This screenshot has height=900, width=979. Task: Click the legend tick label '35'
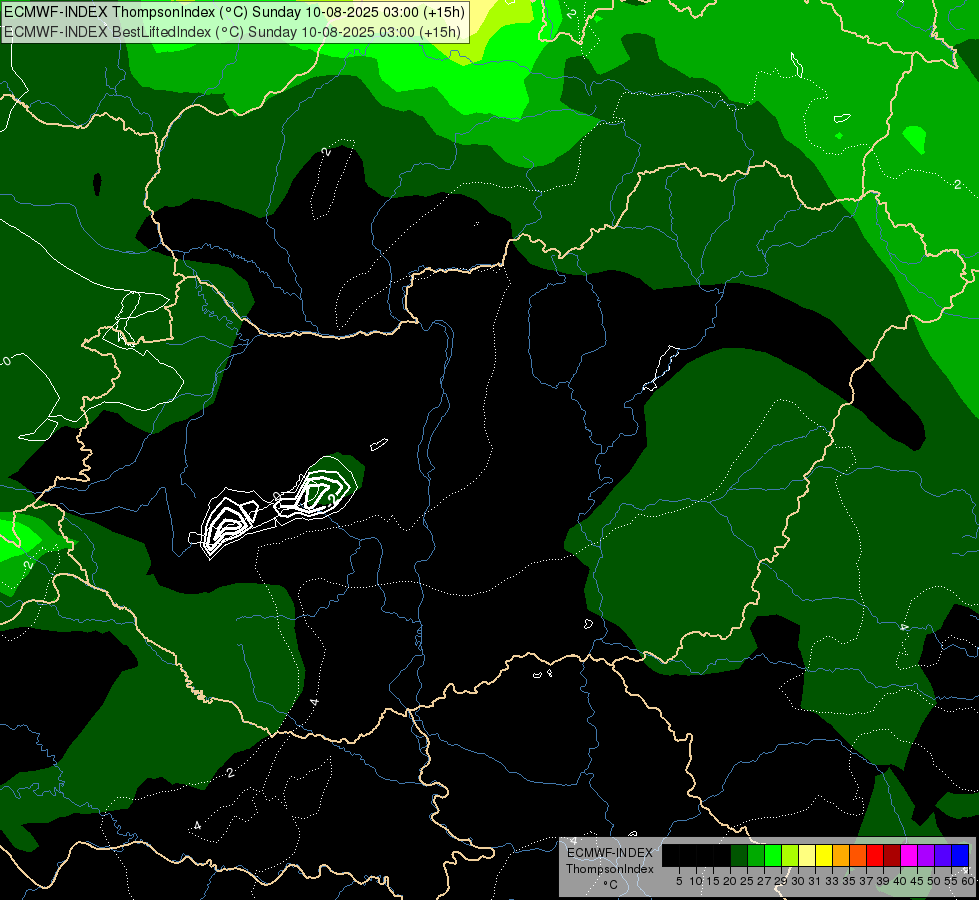point(849,881)
